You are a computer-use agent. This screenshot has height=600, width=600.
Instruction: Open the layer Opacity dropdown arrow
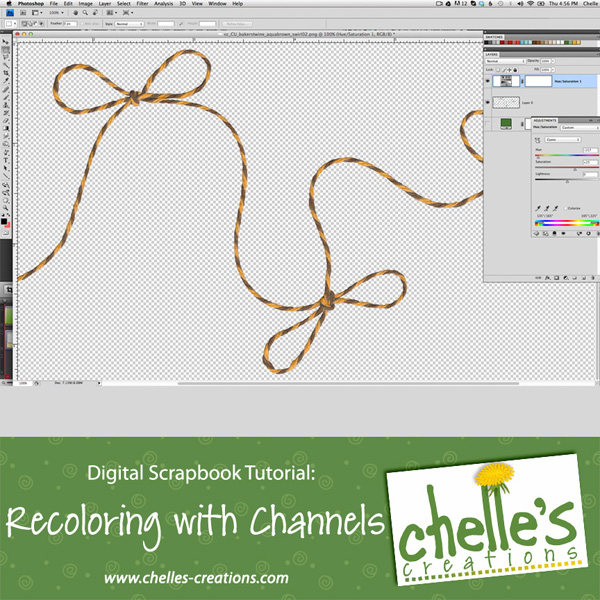coord(553,61)
